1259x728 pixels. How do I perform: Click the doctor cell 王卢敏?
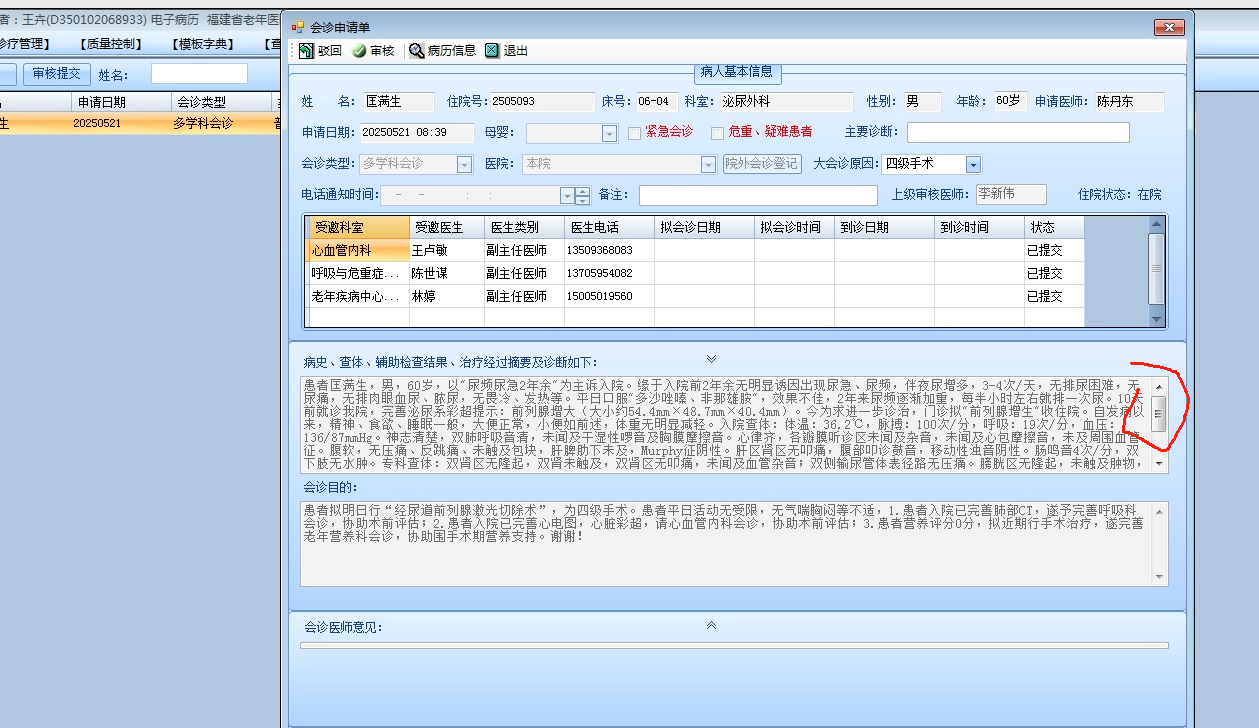447,250
